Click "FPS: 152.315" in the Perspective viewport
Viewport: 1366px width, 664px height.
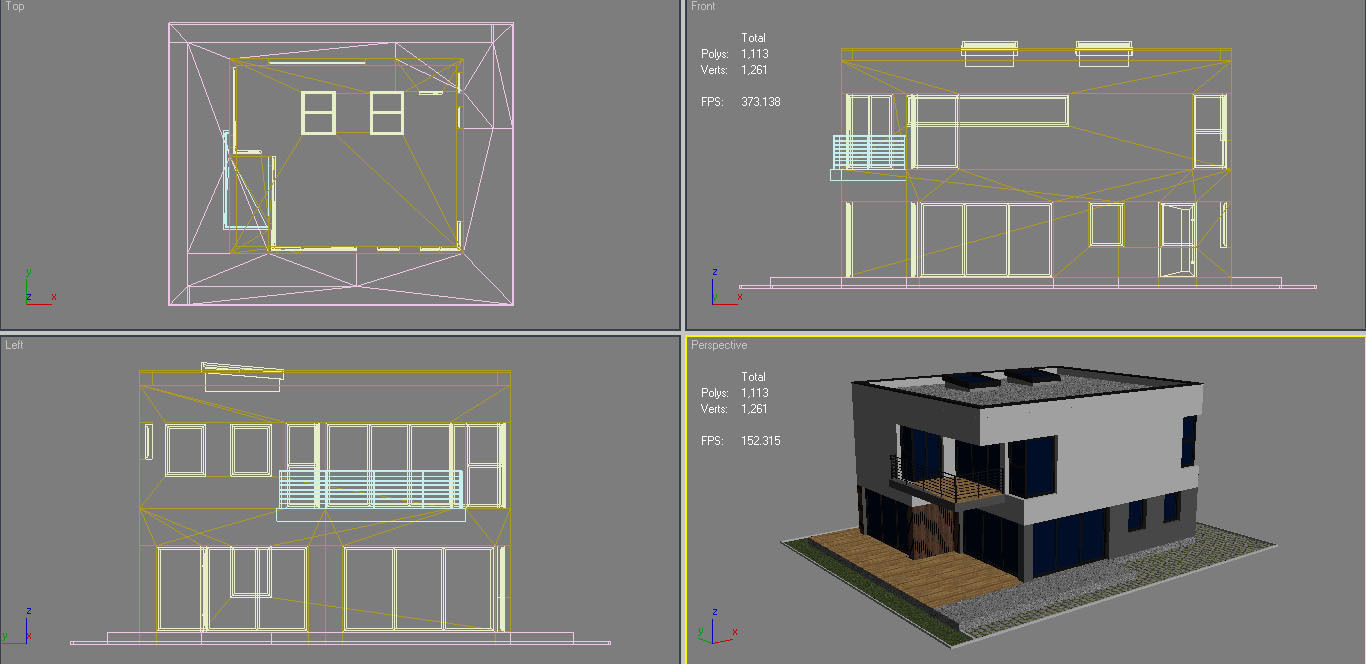click(x=740, y=441)
